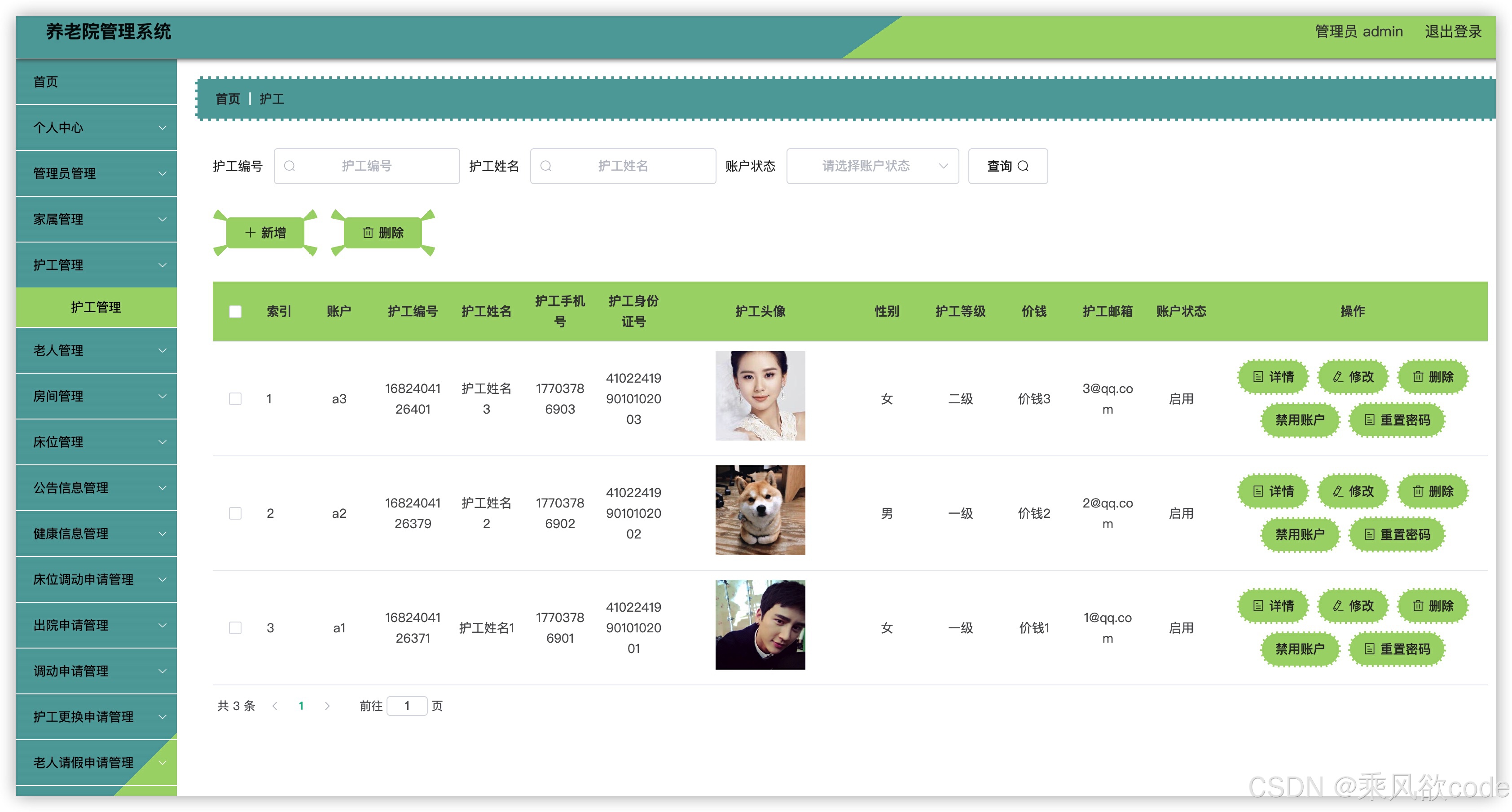This screenshot has width=1512, height=812.
Task: Open the 请选择账户状态 dropdown
Action: coord(872,166)
